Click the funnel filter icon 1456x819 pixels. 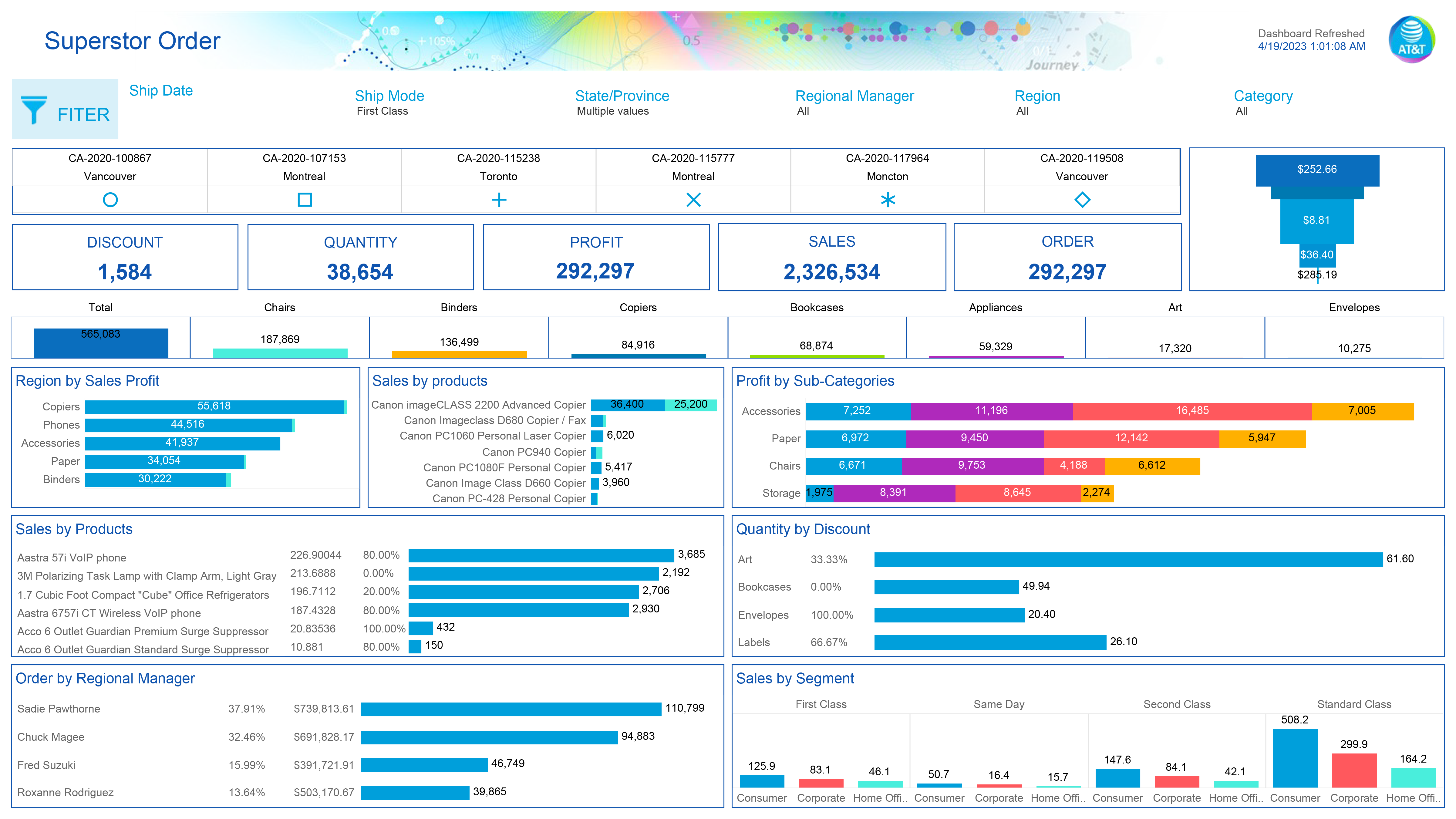(34, 110)
